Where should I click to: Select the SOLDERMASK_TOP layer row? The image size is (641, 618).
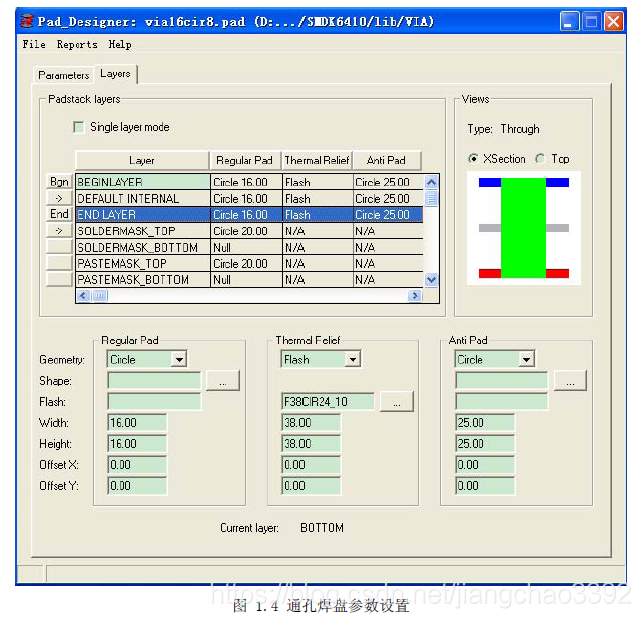142,231
